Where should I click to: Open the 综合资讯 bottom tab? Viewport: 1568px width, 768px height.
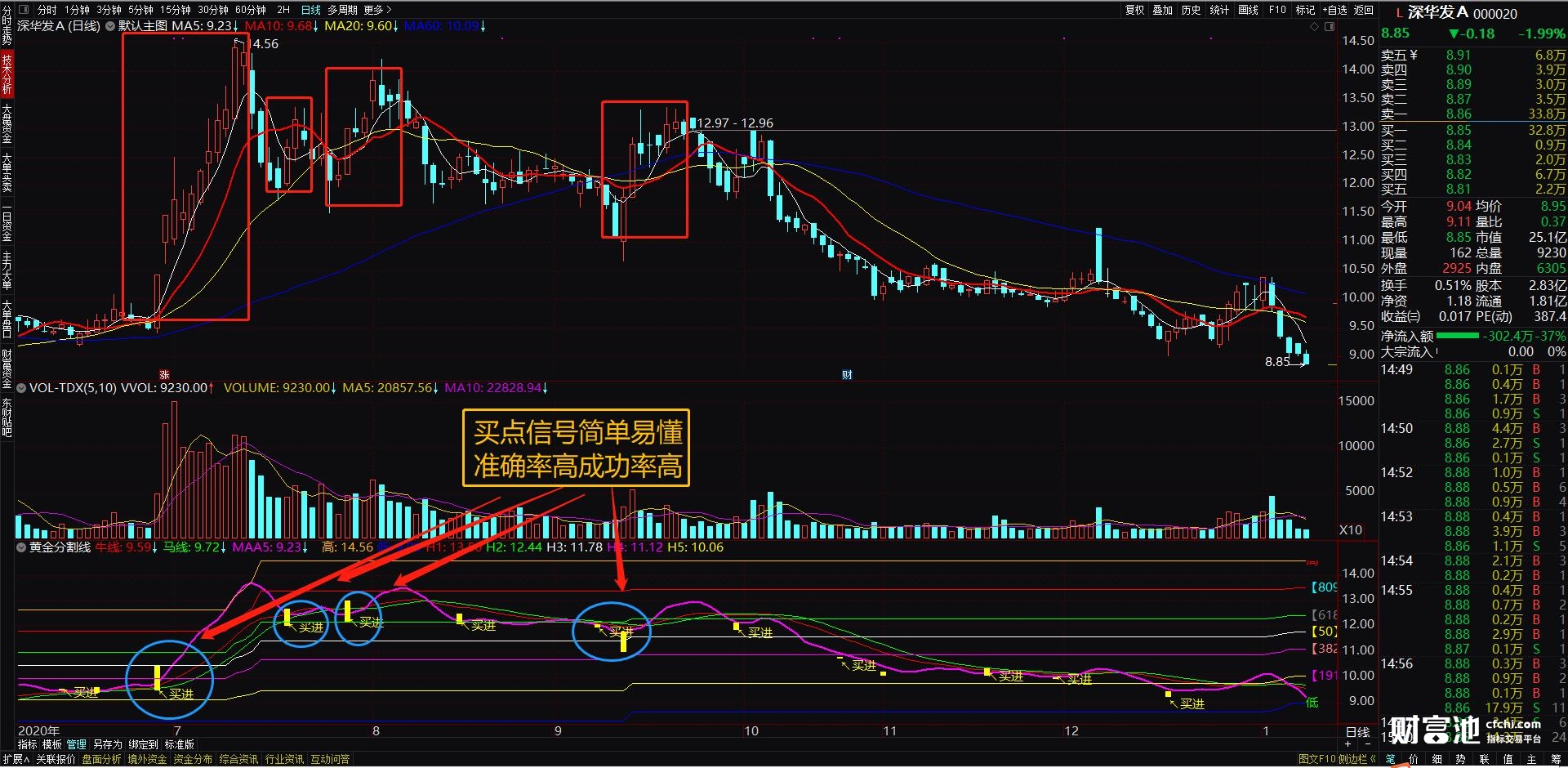238,759
